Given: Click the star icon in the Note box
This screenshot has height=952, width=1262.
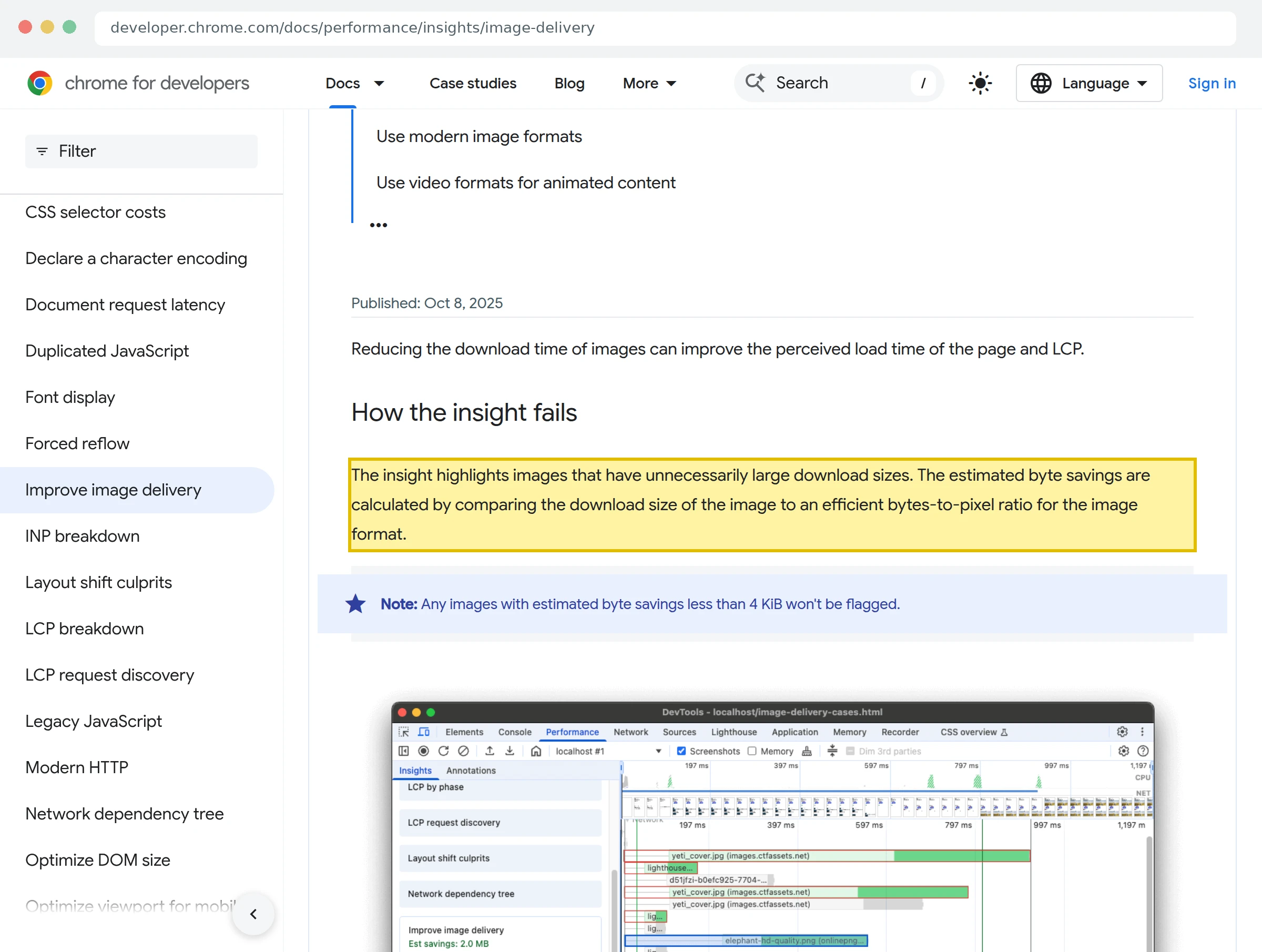Looking at the screenshot, I should tap(355, 604).
